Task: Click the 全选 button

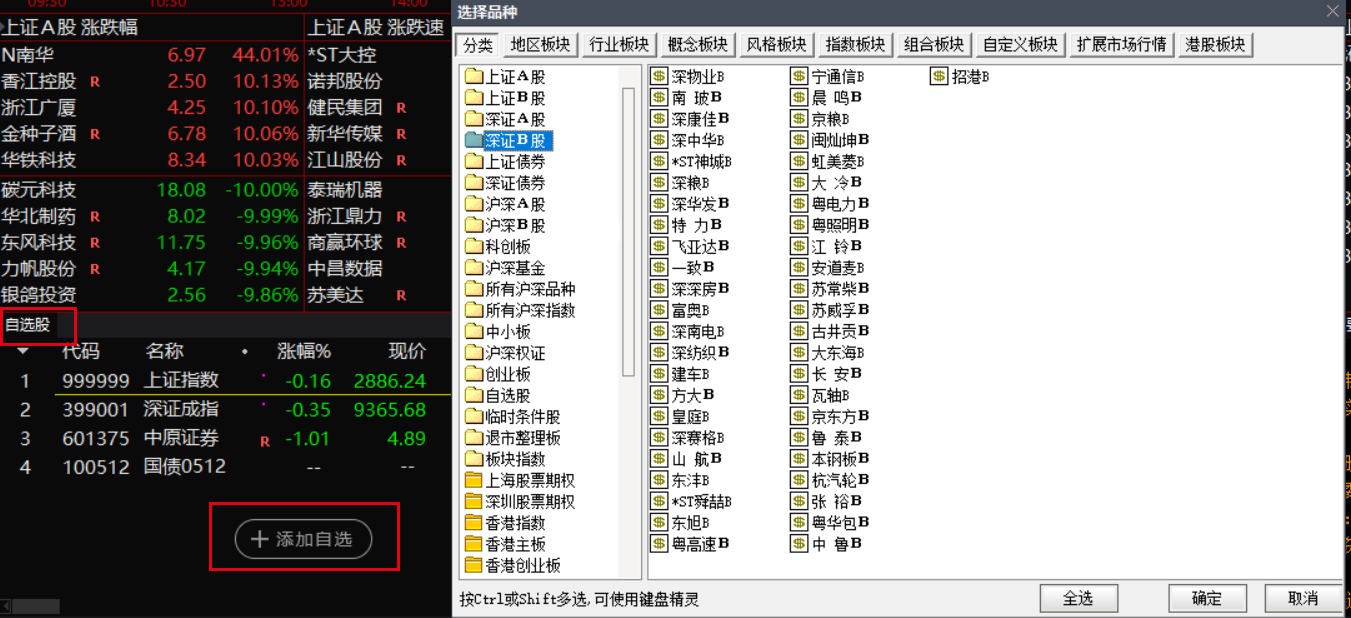Action: tap(1078, 598)
